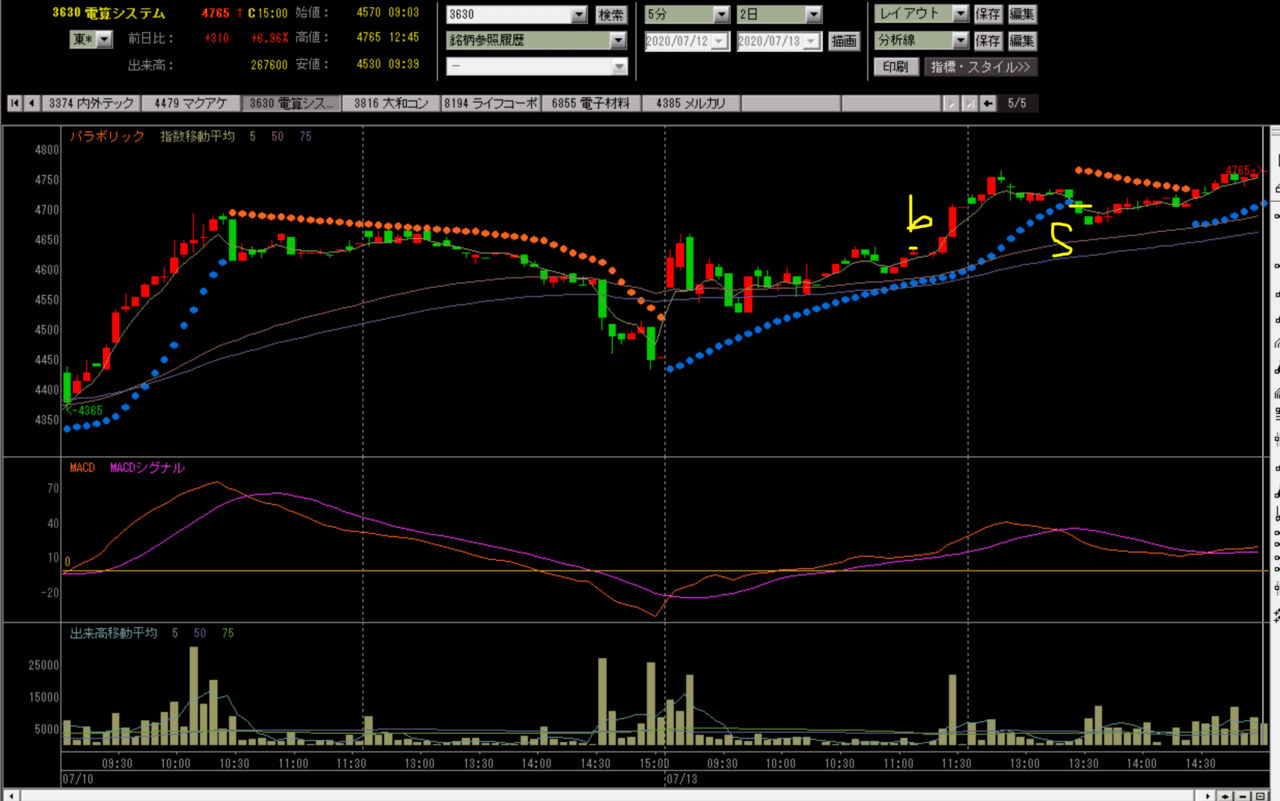
Task: Click 印刷 print button
Action: point(896,67)
